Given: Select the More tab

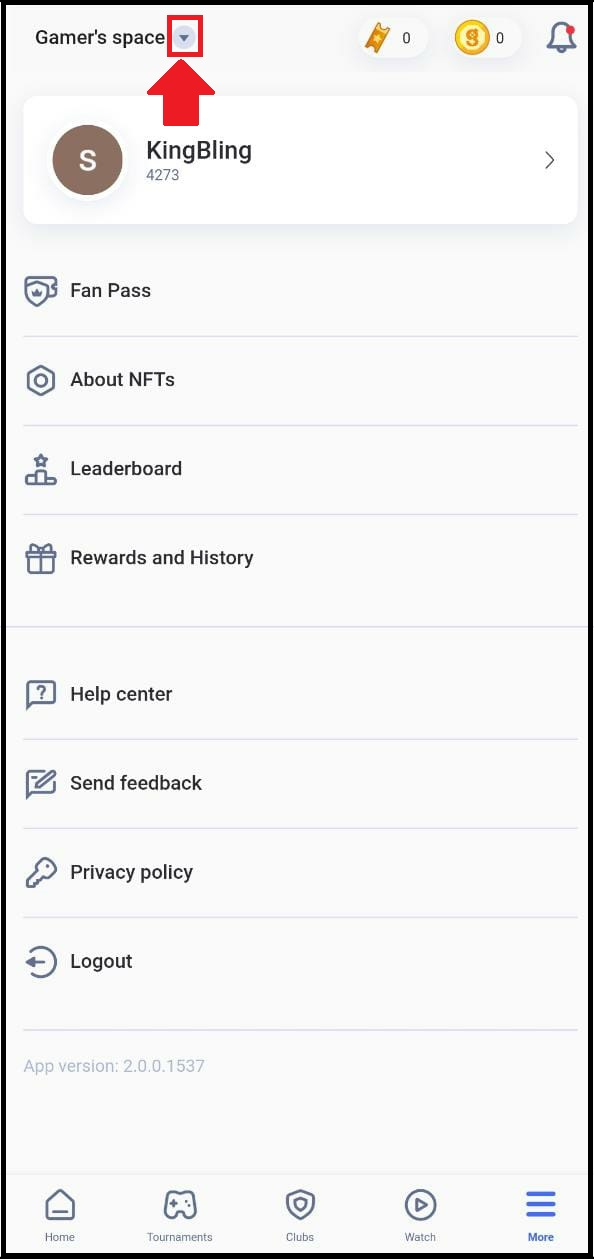Looking at the screenshot, I should [540, 1215].
